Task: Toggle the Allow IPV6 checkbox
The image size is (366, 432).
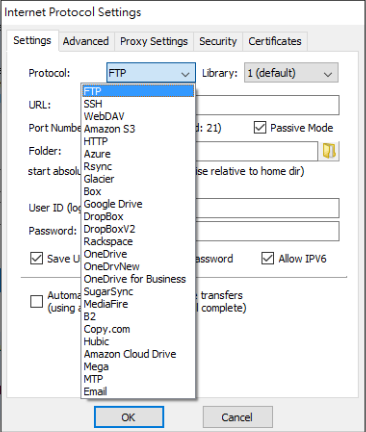Action: 267,258
